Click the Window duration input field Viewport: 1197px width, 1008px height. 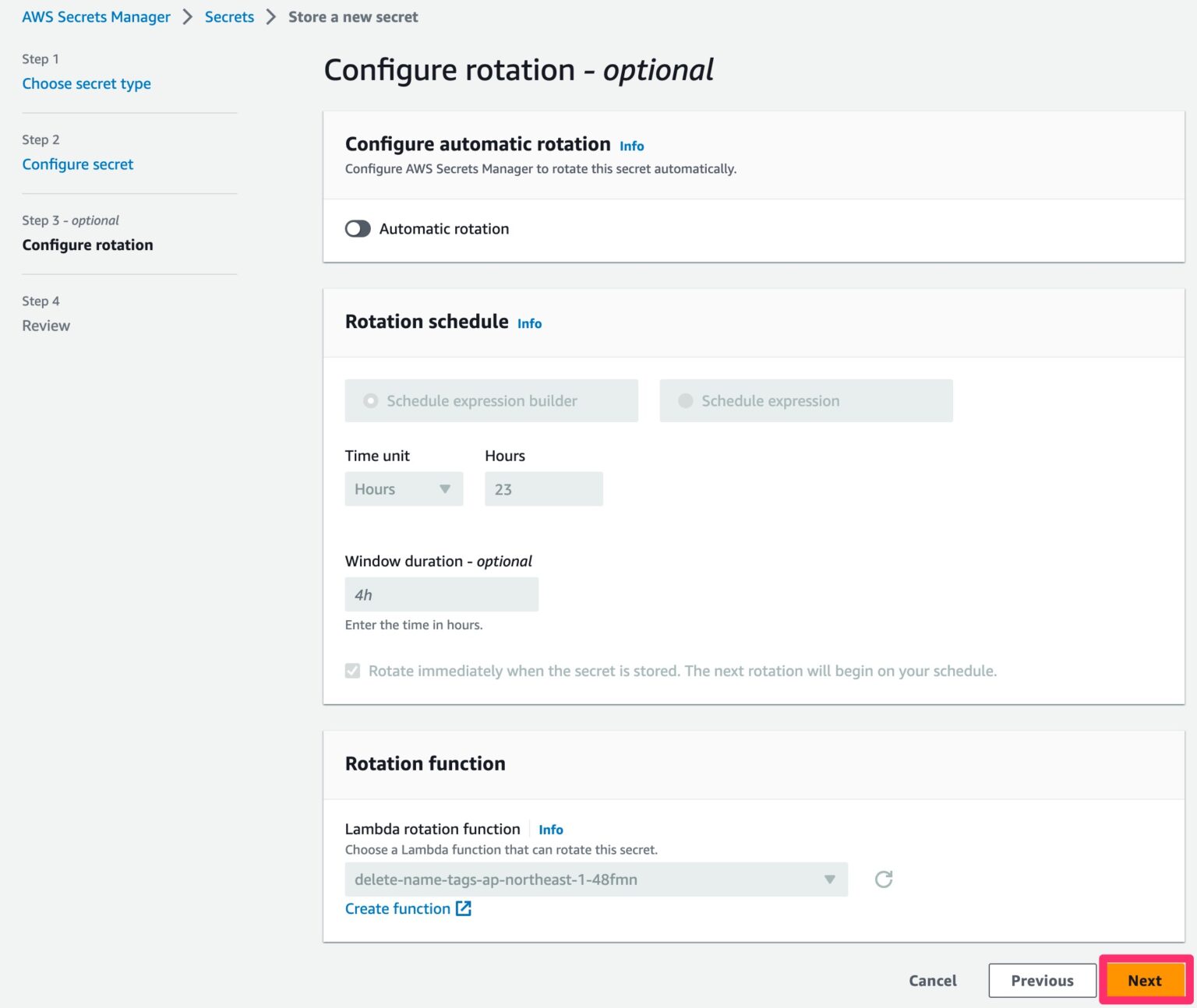(441, 594)
